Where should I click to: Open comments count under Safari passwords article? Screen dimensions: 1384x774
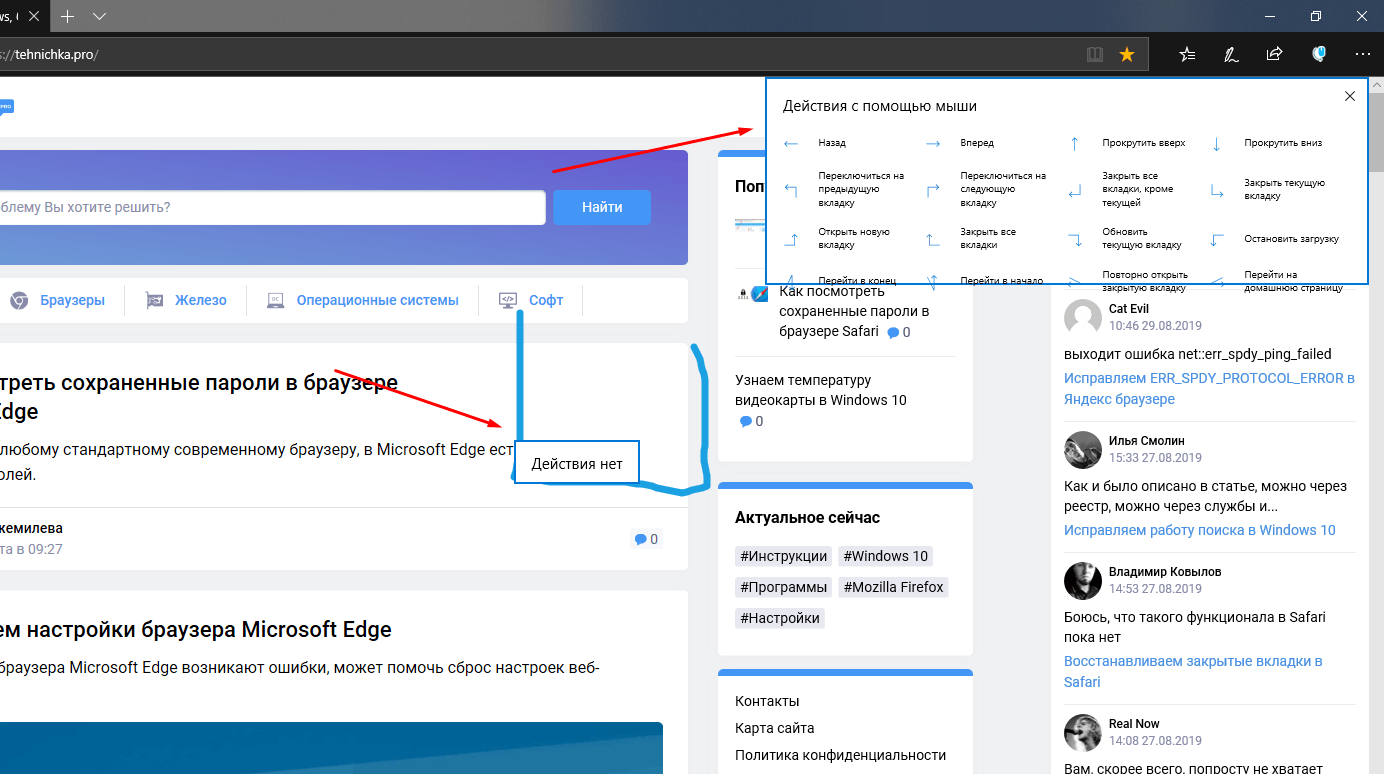(899, 332)
